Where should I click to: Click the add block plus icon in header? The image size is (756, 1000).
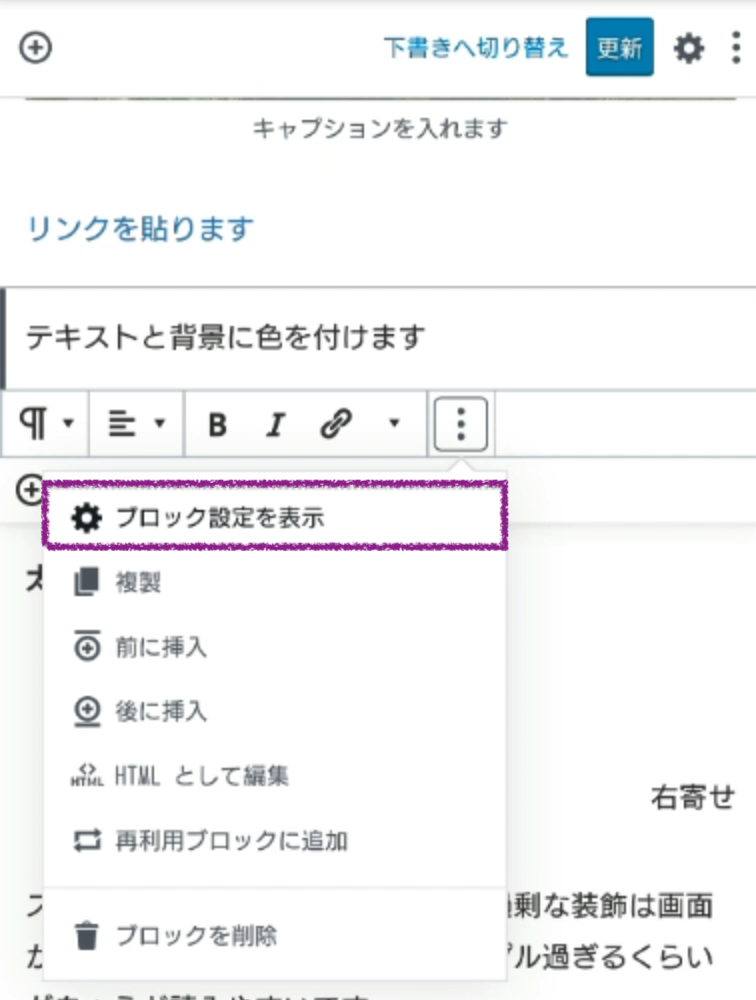pyautogui.click(x=36, y=48)
